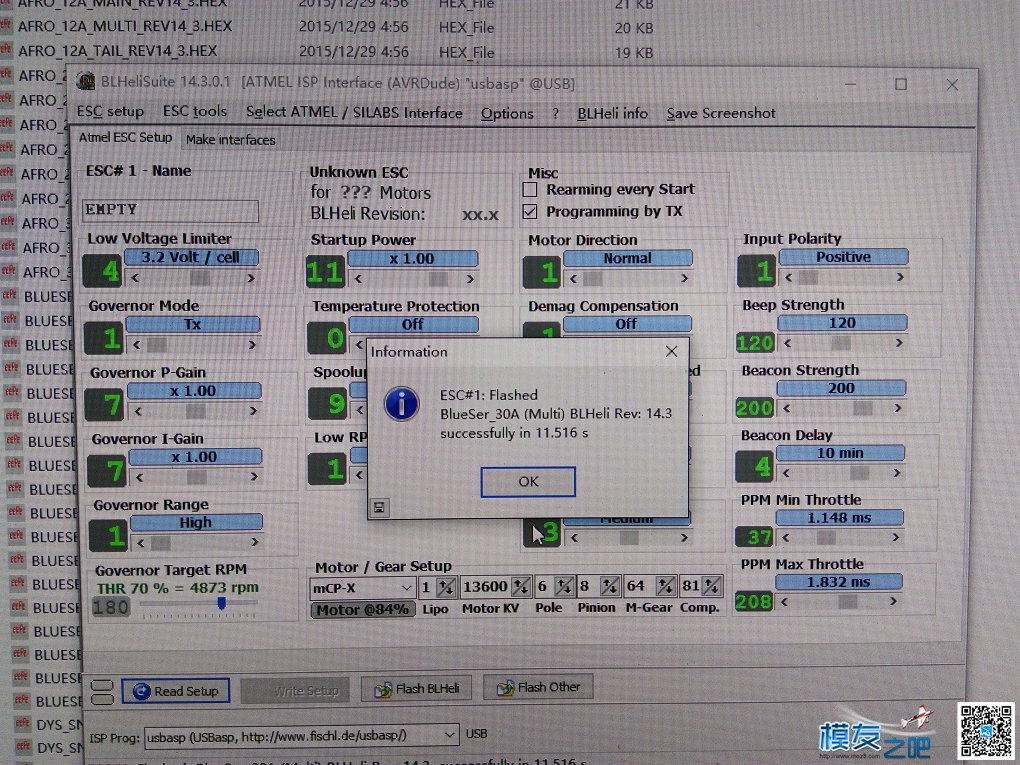
Task: Close the Information dialog with X
Action: pos(671,352)
